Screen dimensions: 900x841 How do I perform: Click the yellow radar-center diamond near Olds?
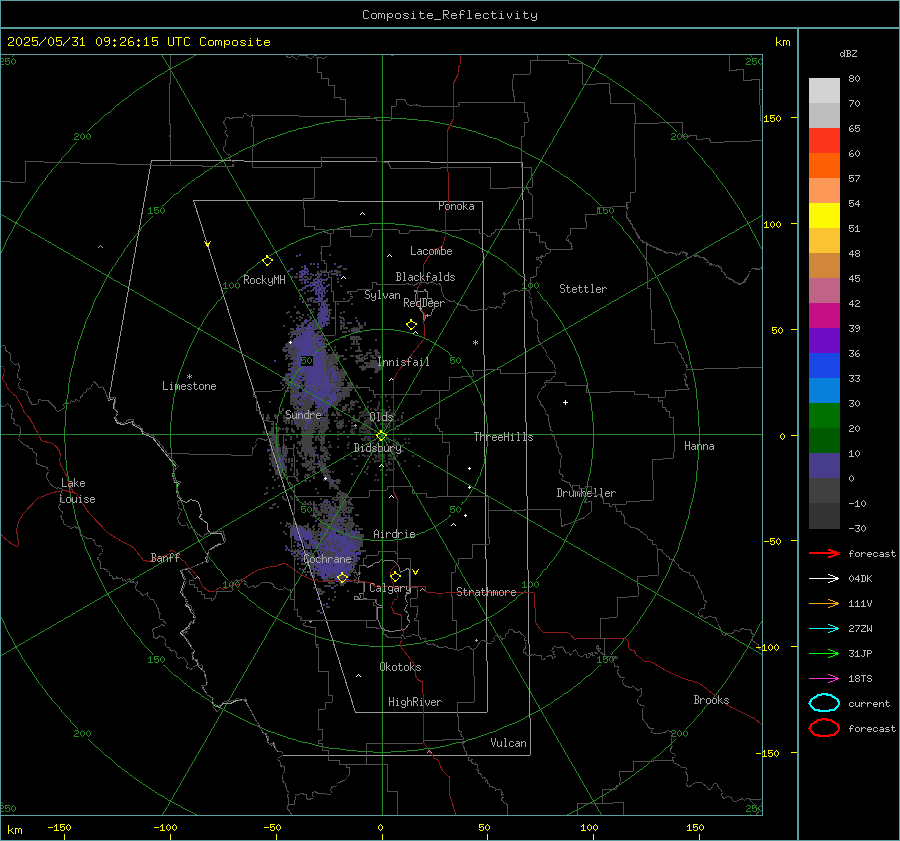click(x=381, y=436)
